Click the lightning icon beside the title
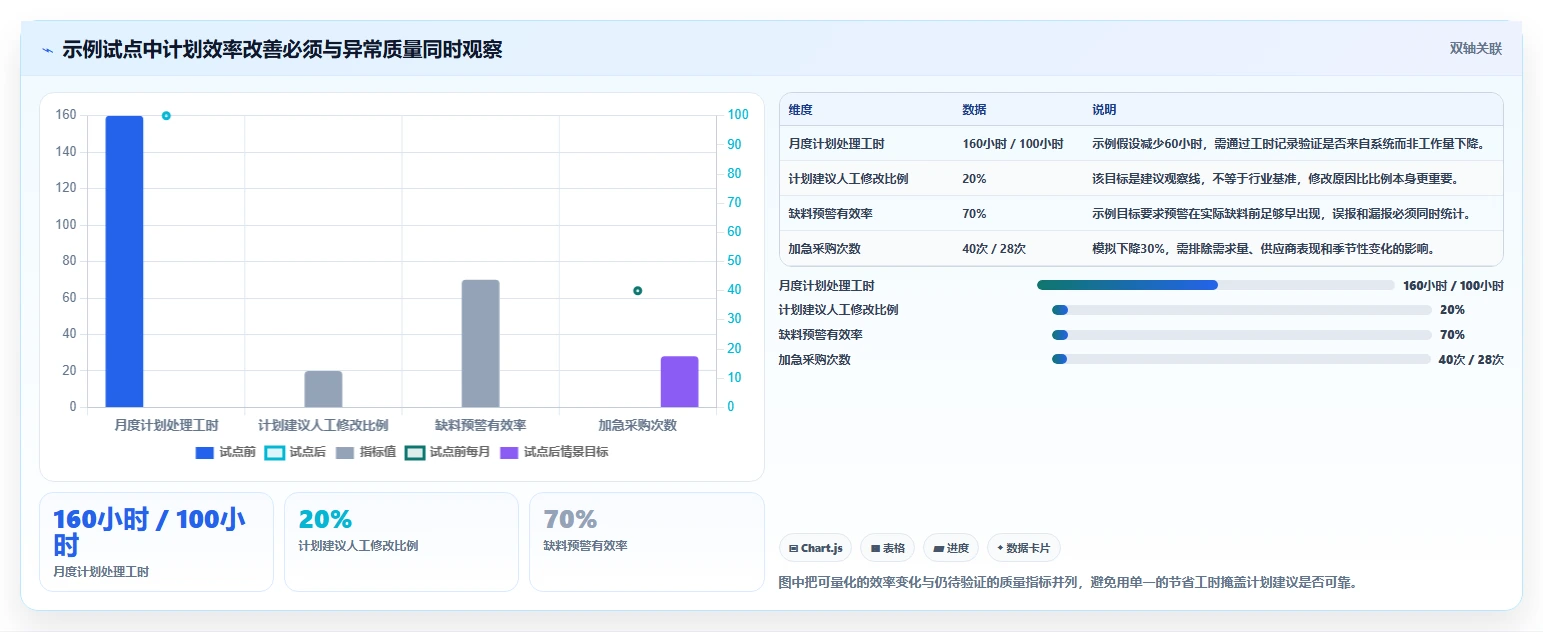Screen dimensions: 1543x632 point(47,50)
